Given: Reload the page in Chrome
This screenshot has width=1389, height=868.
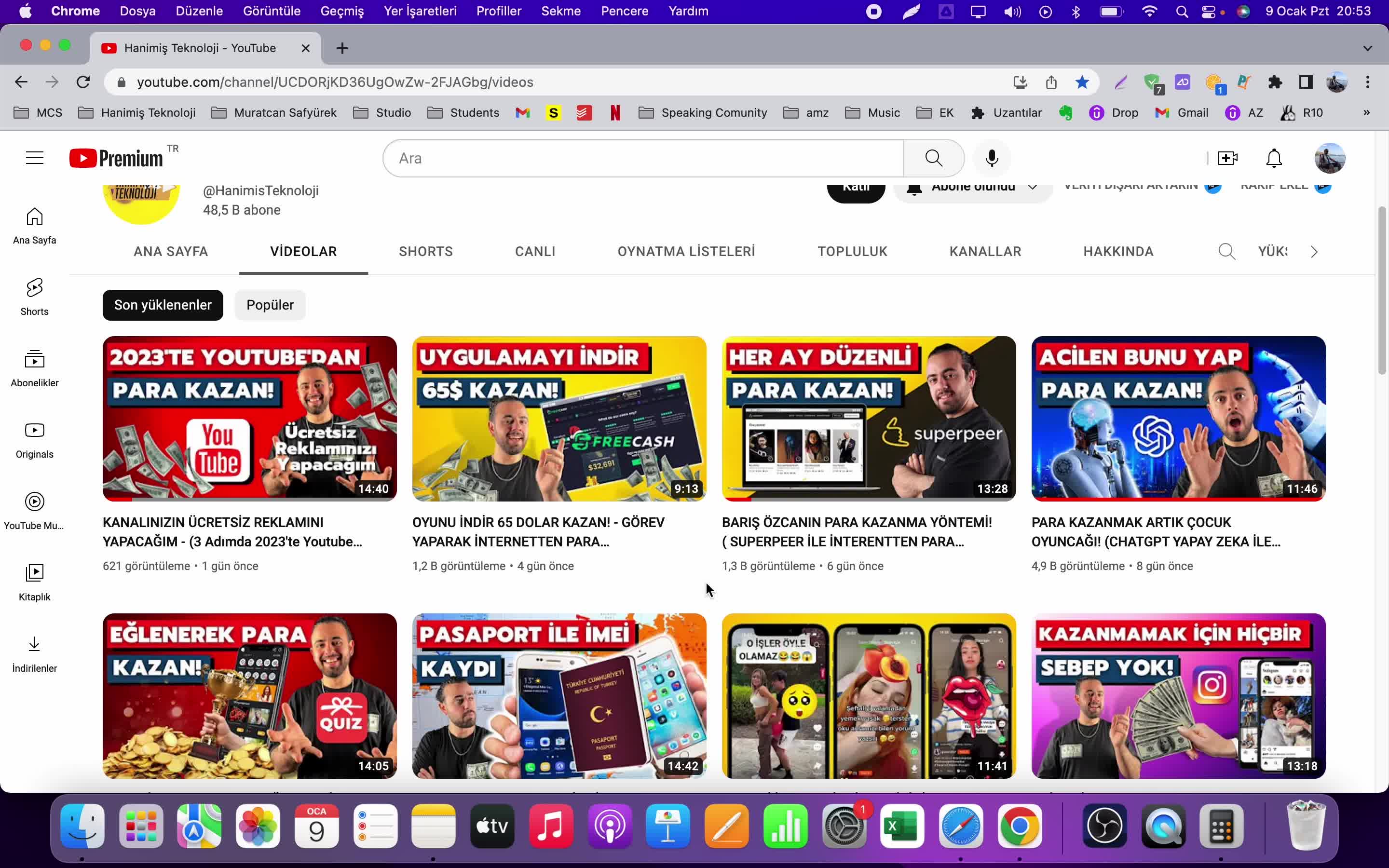Looking at the screenshot, I should [x=83, y=82].
